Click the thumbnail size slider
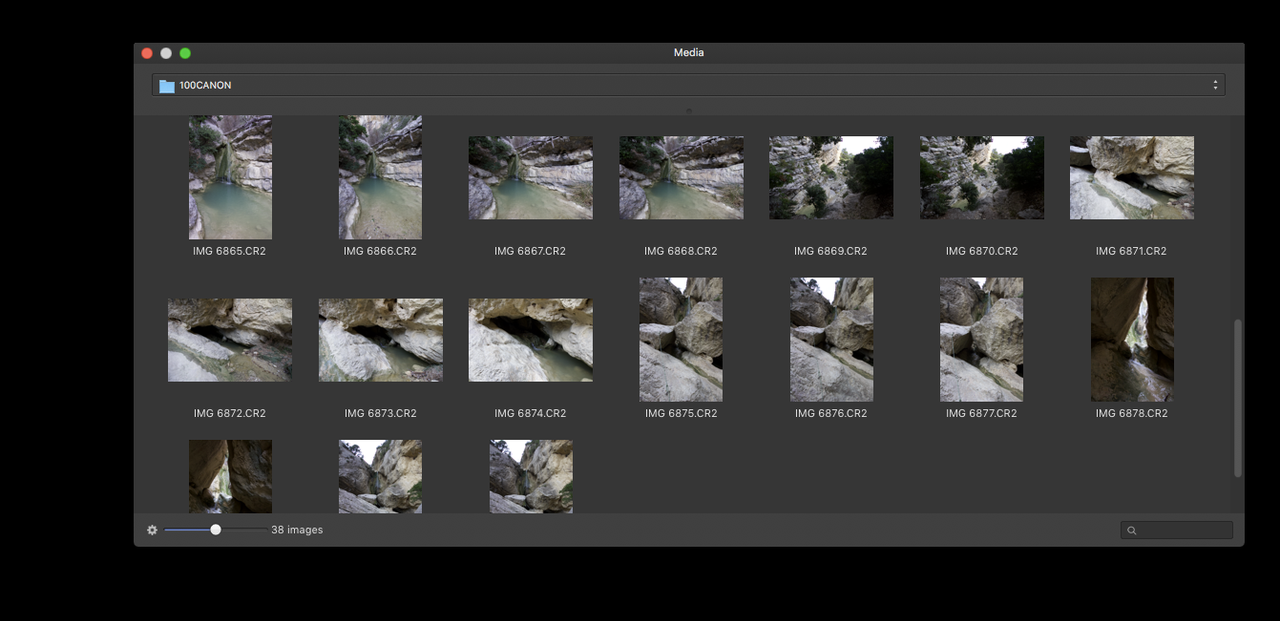Image resolution: width=1280 pixels, height=621 pixels. click(215, 530)
